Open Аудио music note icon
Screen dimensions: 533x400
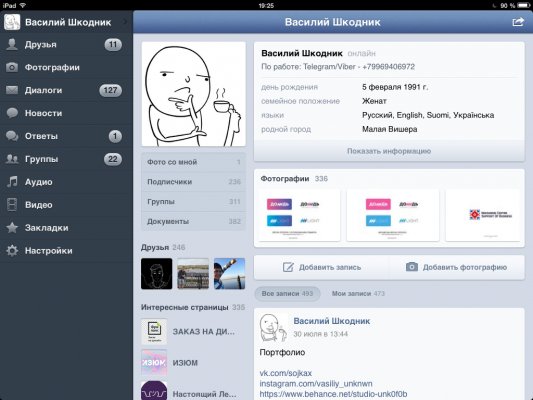click(12, 182)
